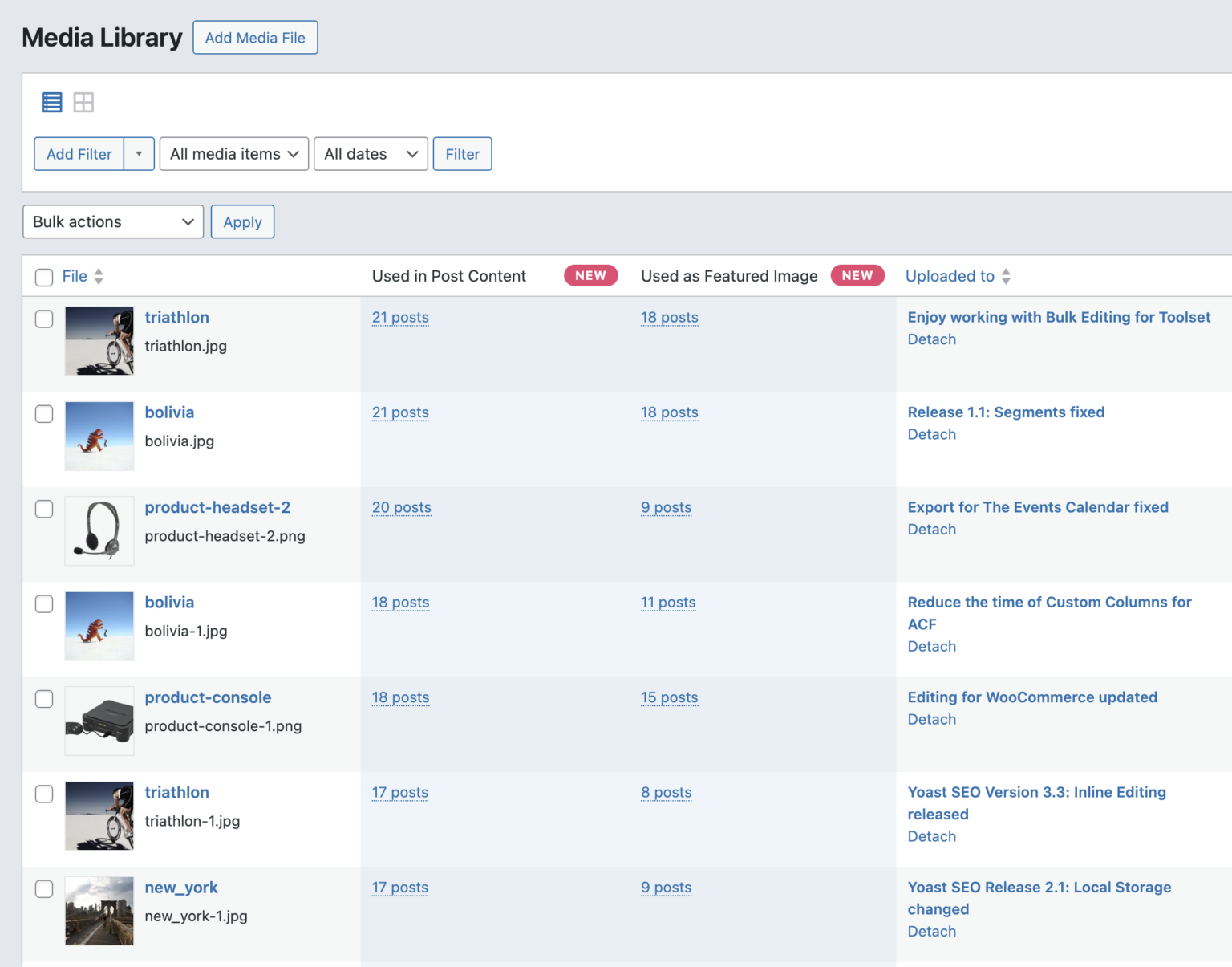1232x967 pixels.
Task: Open All media items dropdown
Action: [234, 154]
